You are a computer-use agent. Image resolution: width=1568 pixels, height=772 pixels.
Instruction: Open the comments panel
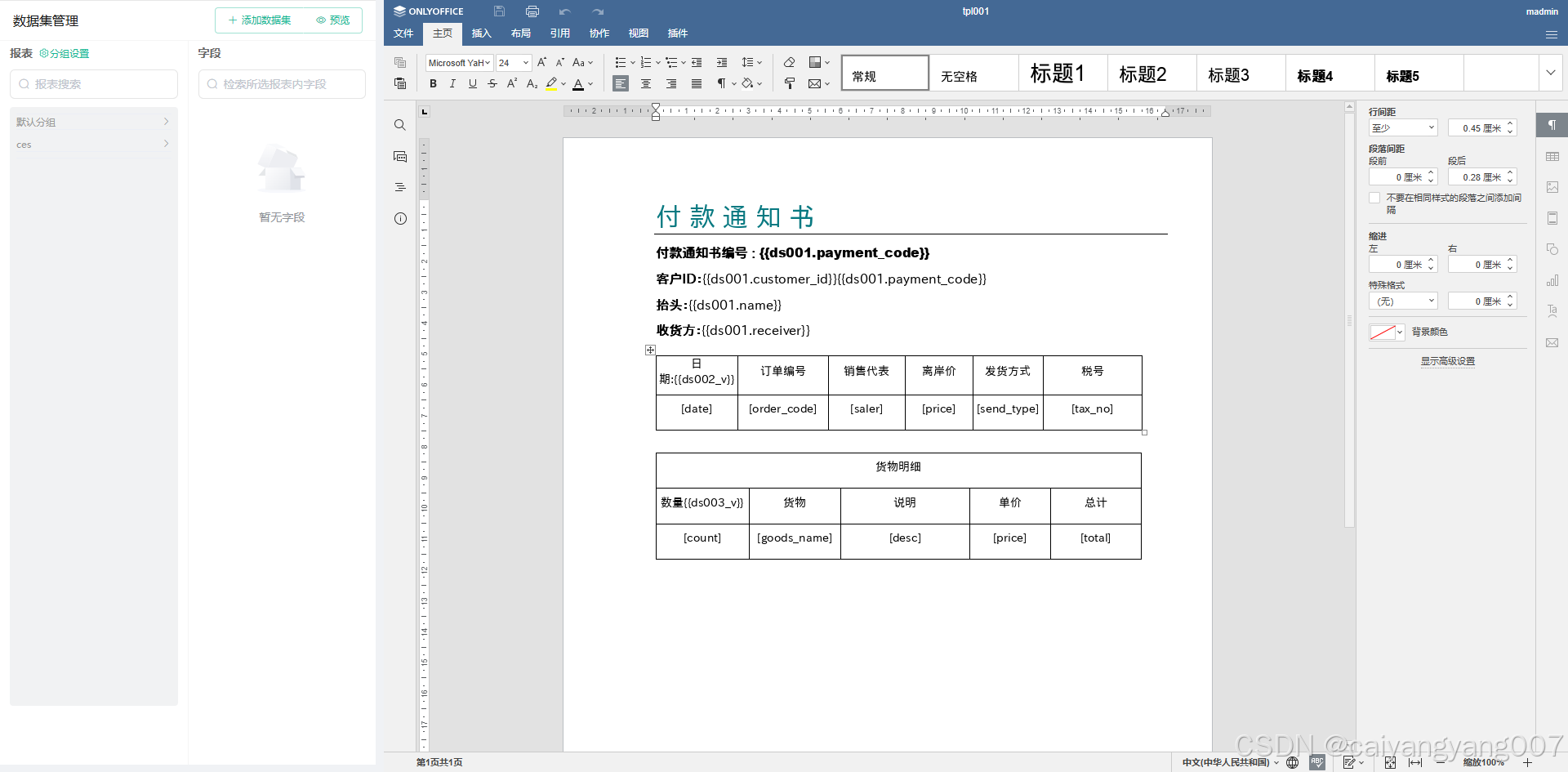click(400, 156)
